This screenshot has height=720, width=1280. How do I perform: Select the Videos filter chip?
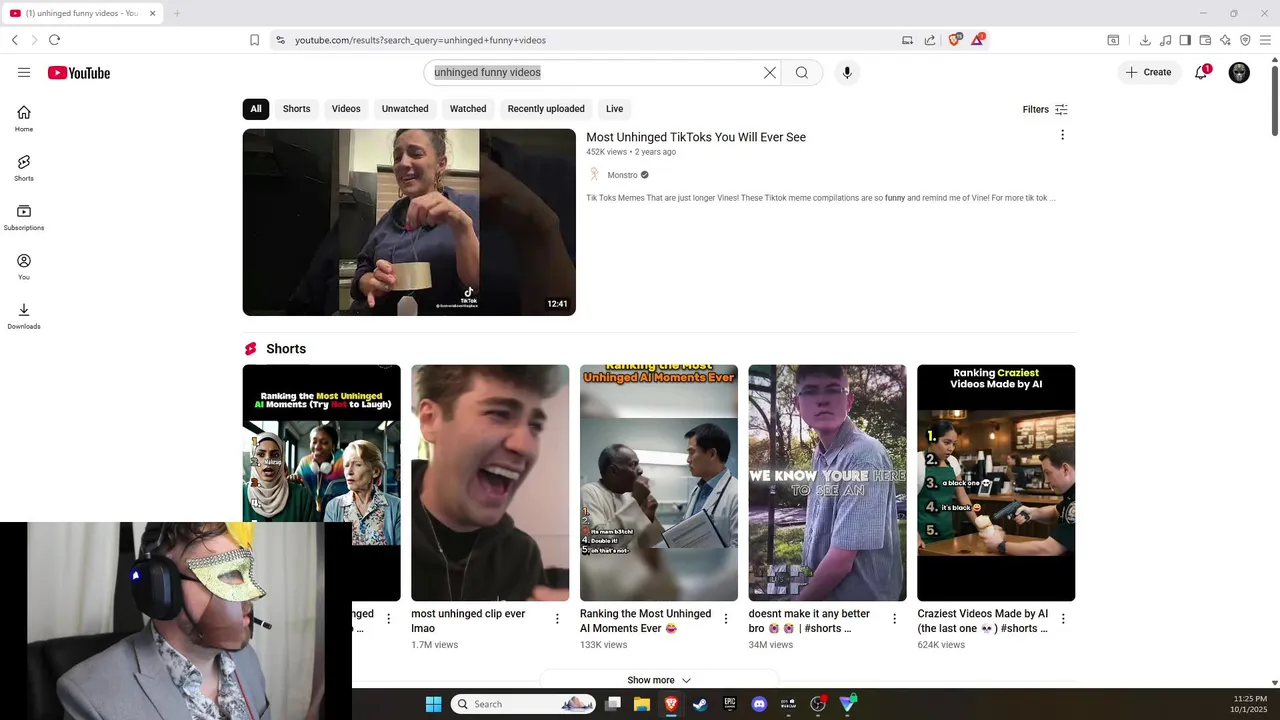346,109
